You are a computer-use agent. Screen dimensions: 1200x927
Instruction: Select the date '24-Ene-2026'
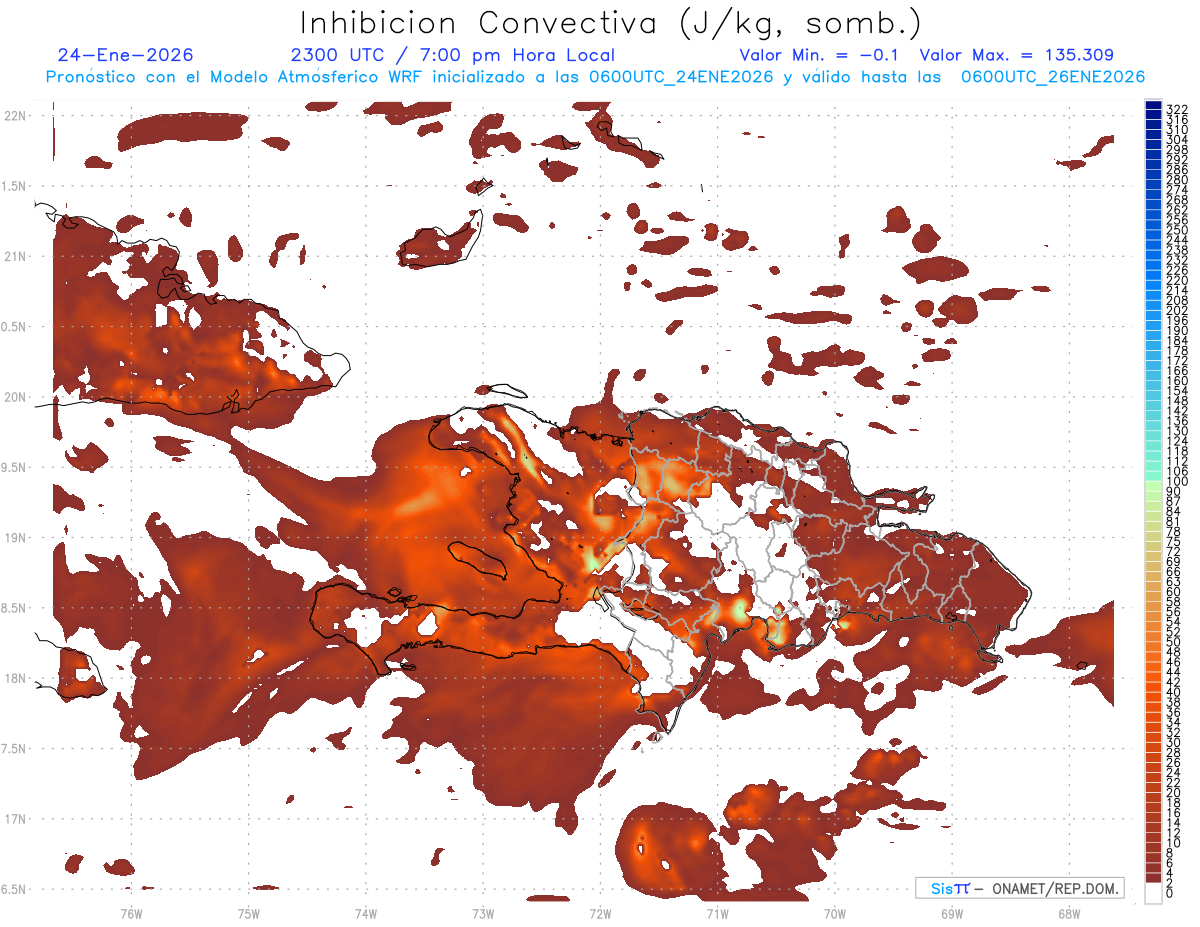point(125,55)
